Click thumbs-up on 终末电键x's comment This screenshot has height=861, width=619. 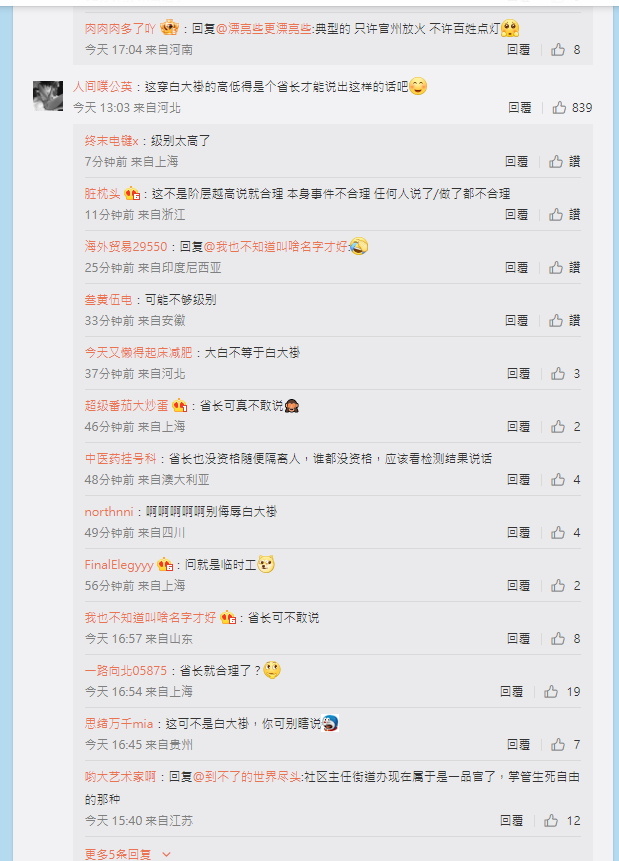pyautogui.click(x=556, y=161)
